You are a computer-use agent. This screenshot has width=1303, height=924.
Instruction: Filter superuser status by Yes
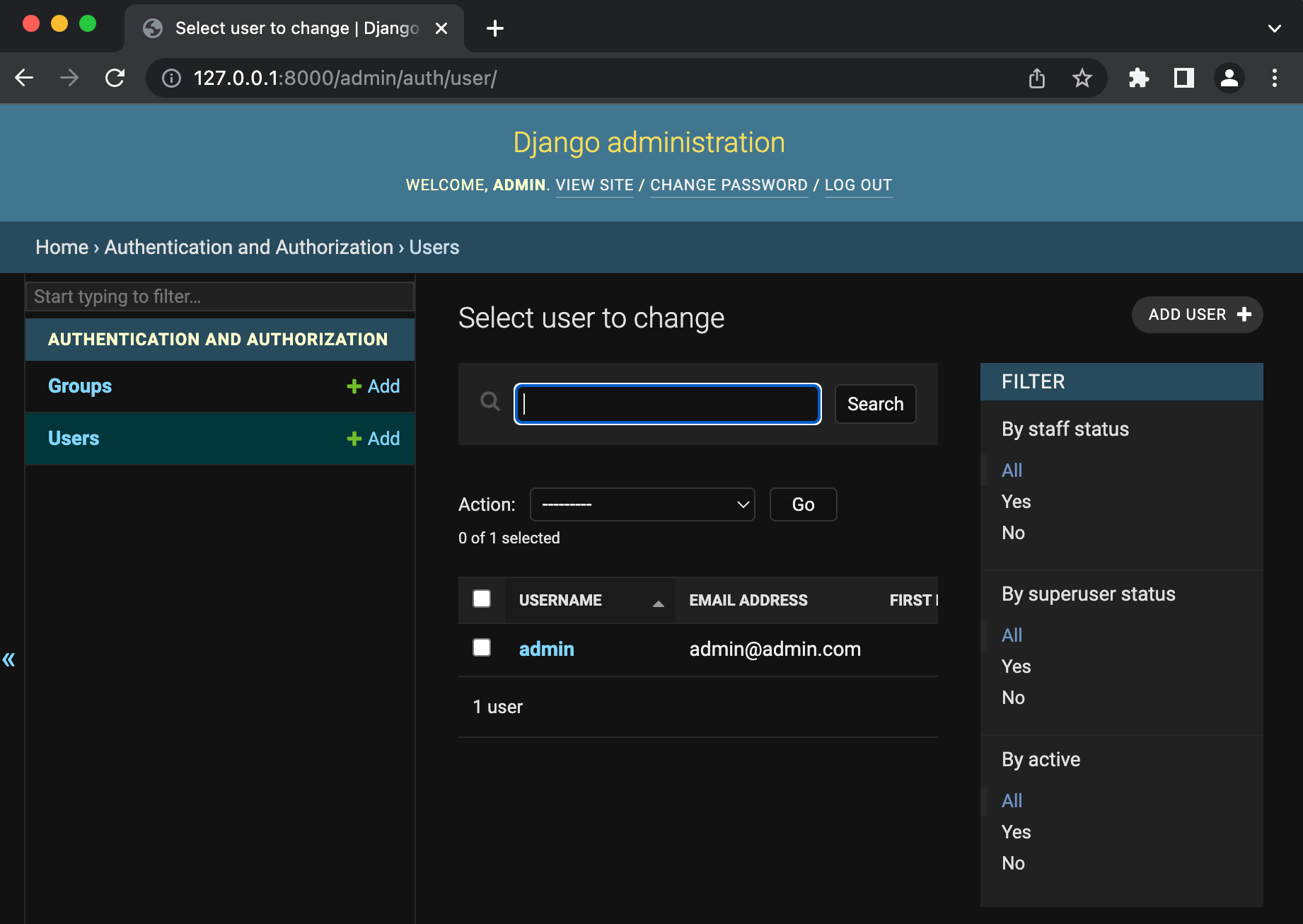(1016, 666)
